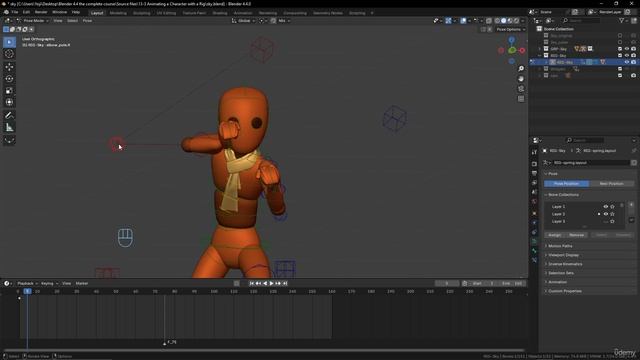Click the green Y axis gizmo

(x=512, y=50)
